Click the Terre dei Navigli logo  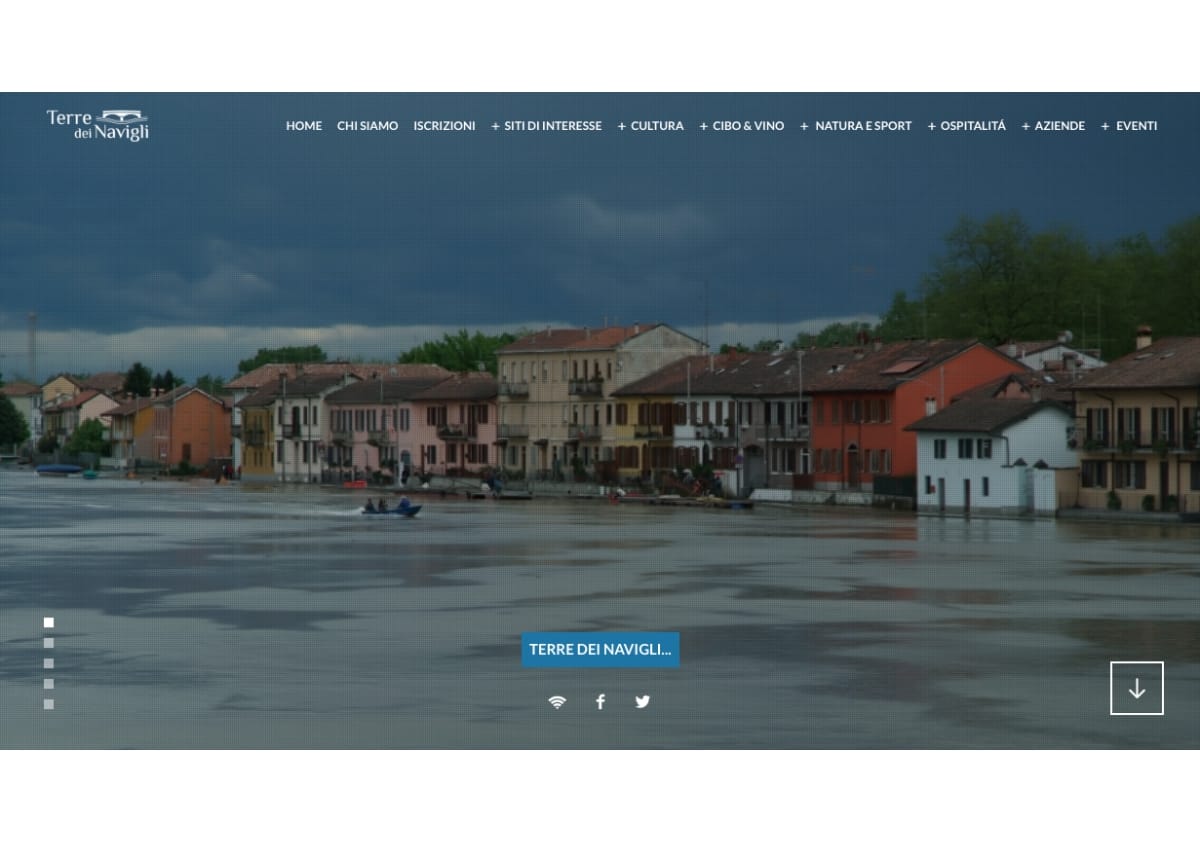click(x=98, y=125)
